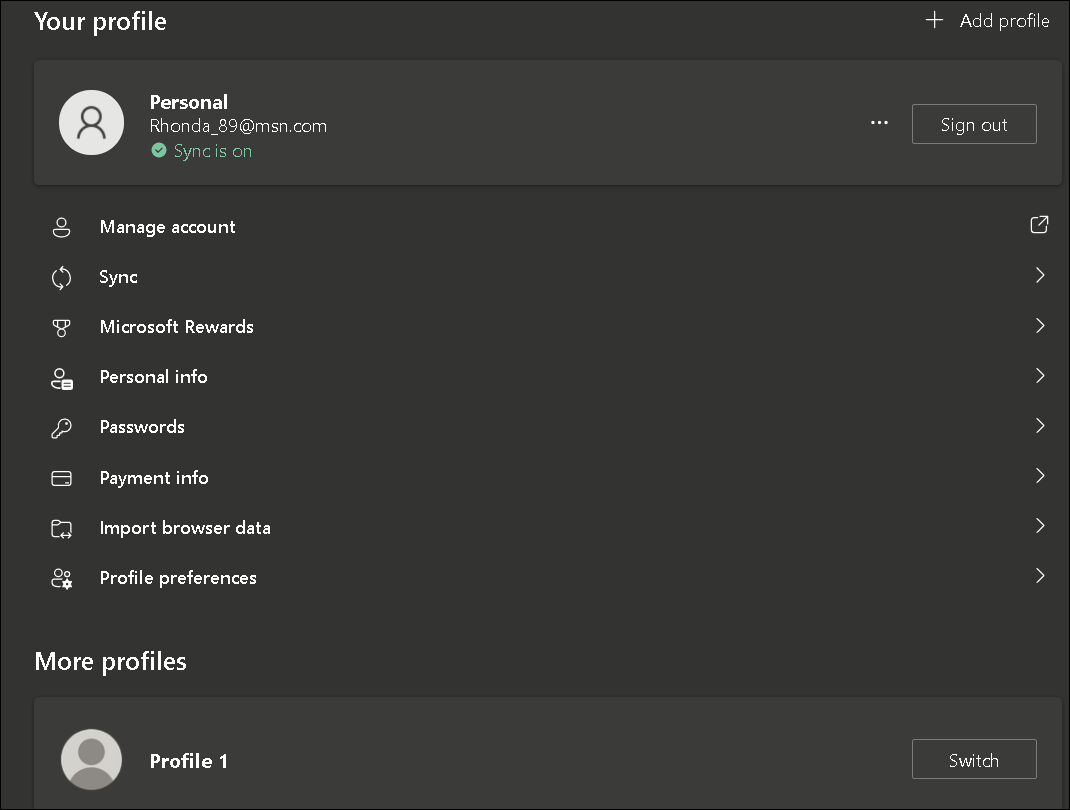Expand the Personal info chevron
This screenshot has height=810, width=1070.
click(x=1039, y=375)
